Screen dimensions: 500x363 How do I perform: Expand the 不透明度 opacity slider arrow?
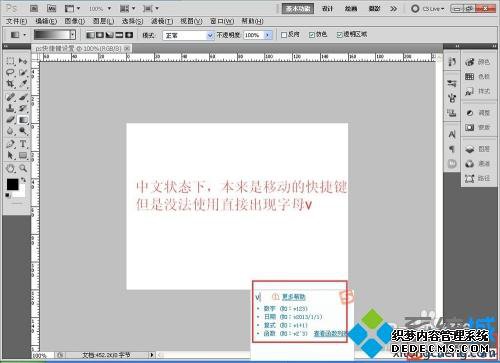268,35
